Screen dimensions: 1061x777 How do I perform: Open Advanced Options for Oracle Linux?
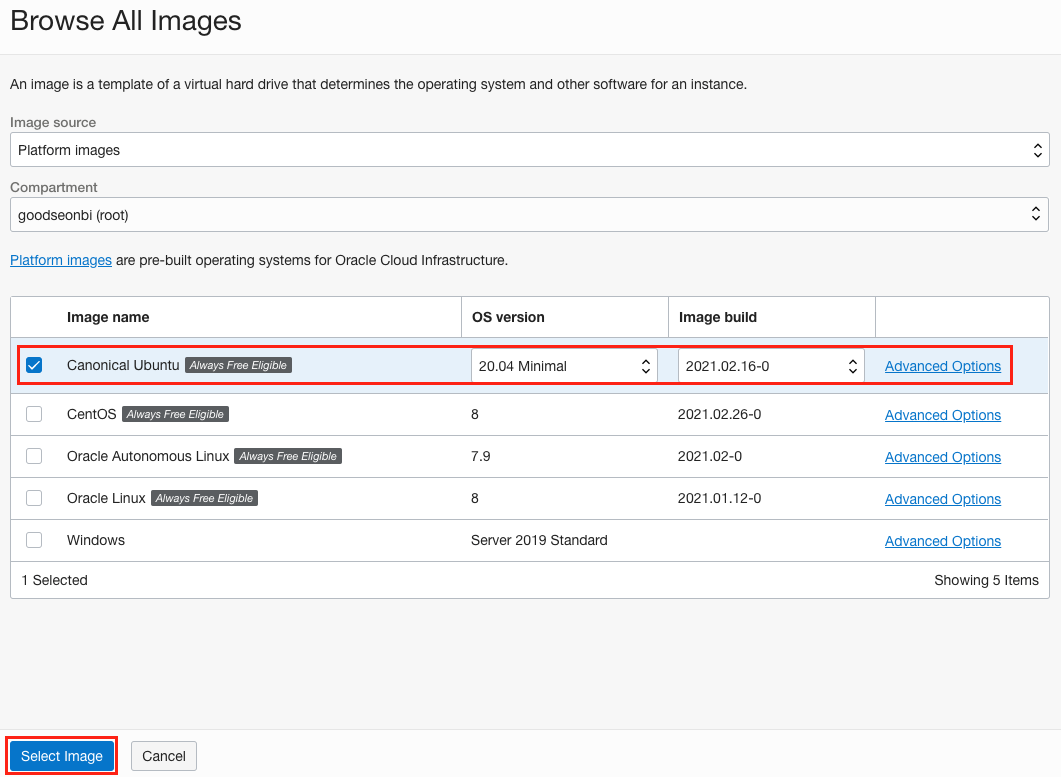(x=943, y=499)
